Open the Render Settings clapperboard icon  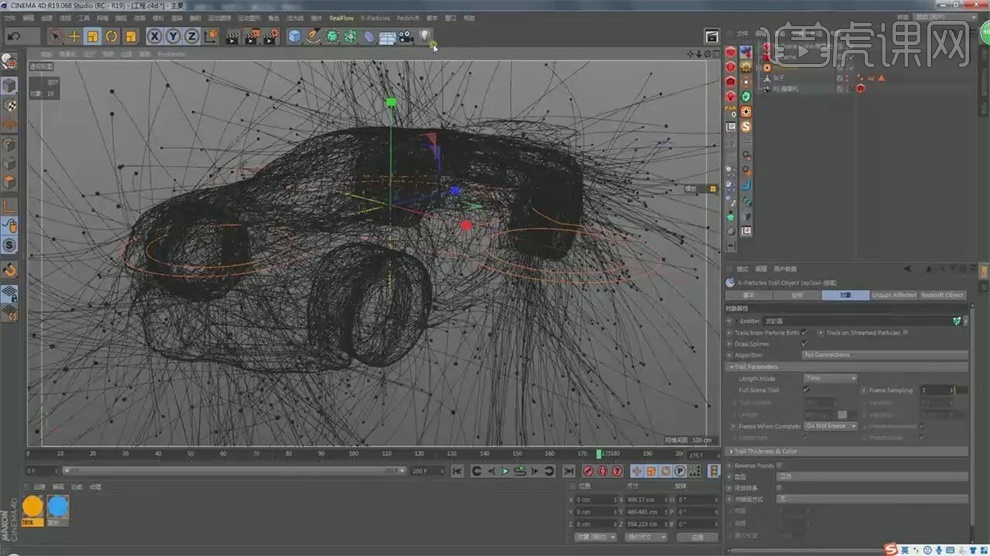(x=271, y=36)
